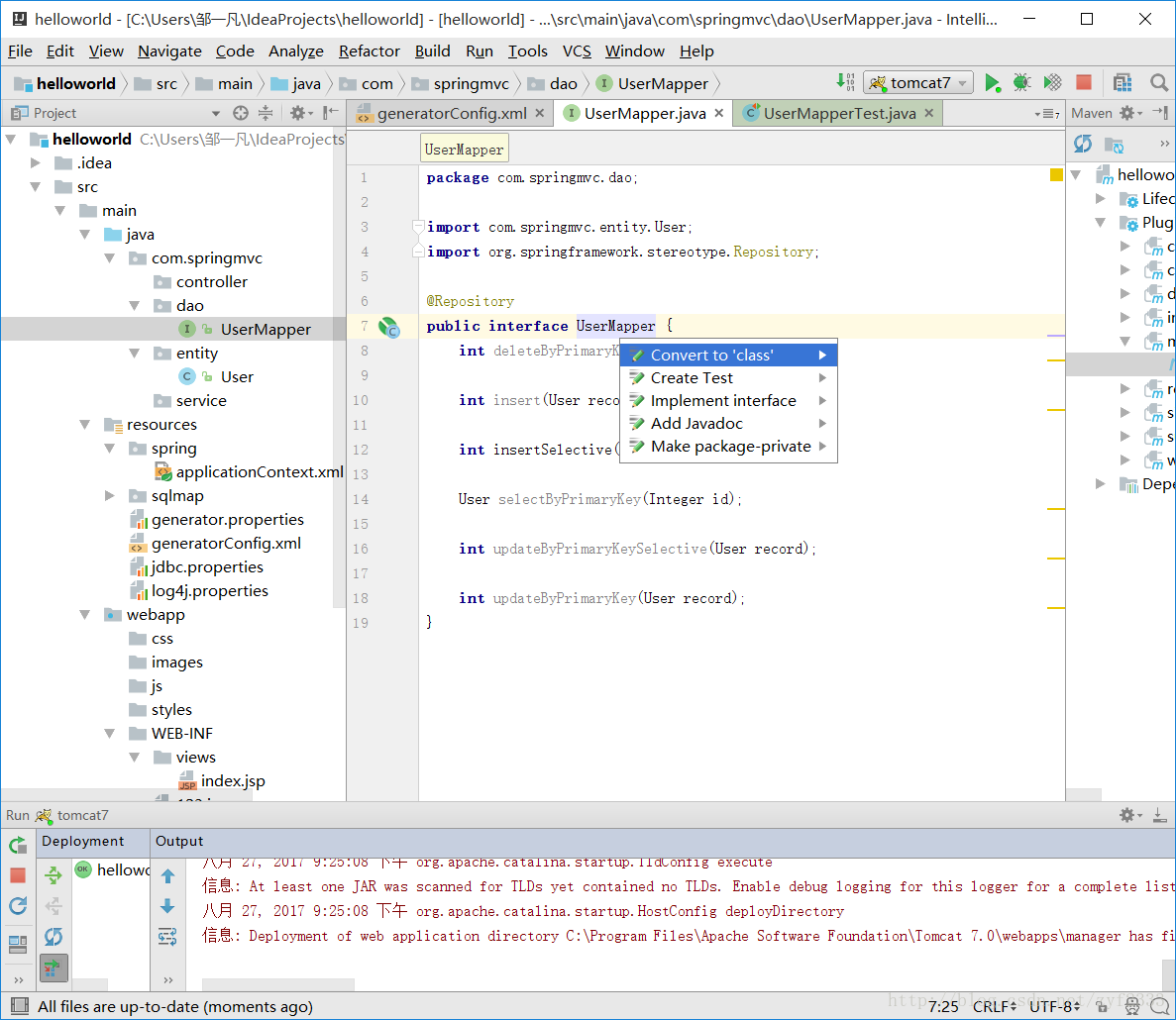This screenshot has height=1020, width=1176.
Task: Start debugging with the bug icon
Action: click(x=1021, y=82)
